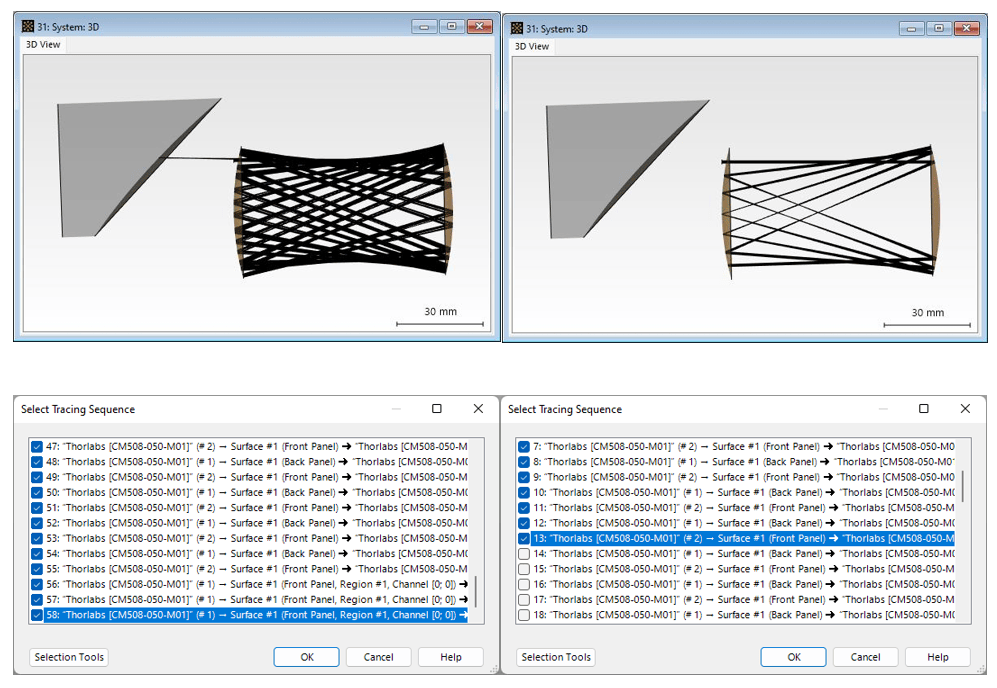Select the 3D View tab in right window

coord(532,46)
